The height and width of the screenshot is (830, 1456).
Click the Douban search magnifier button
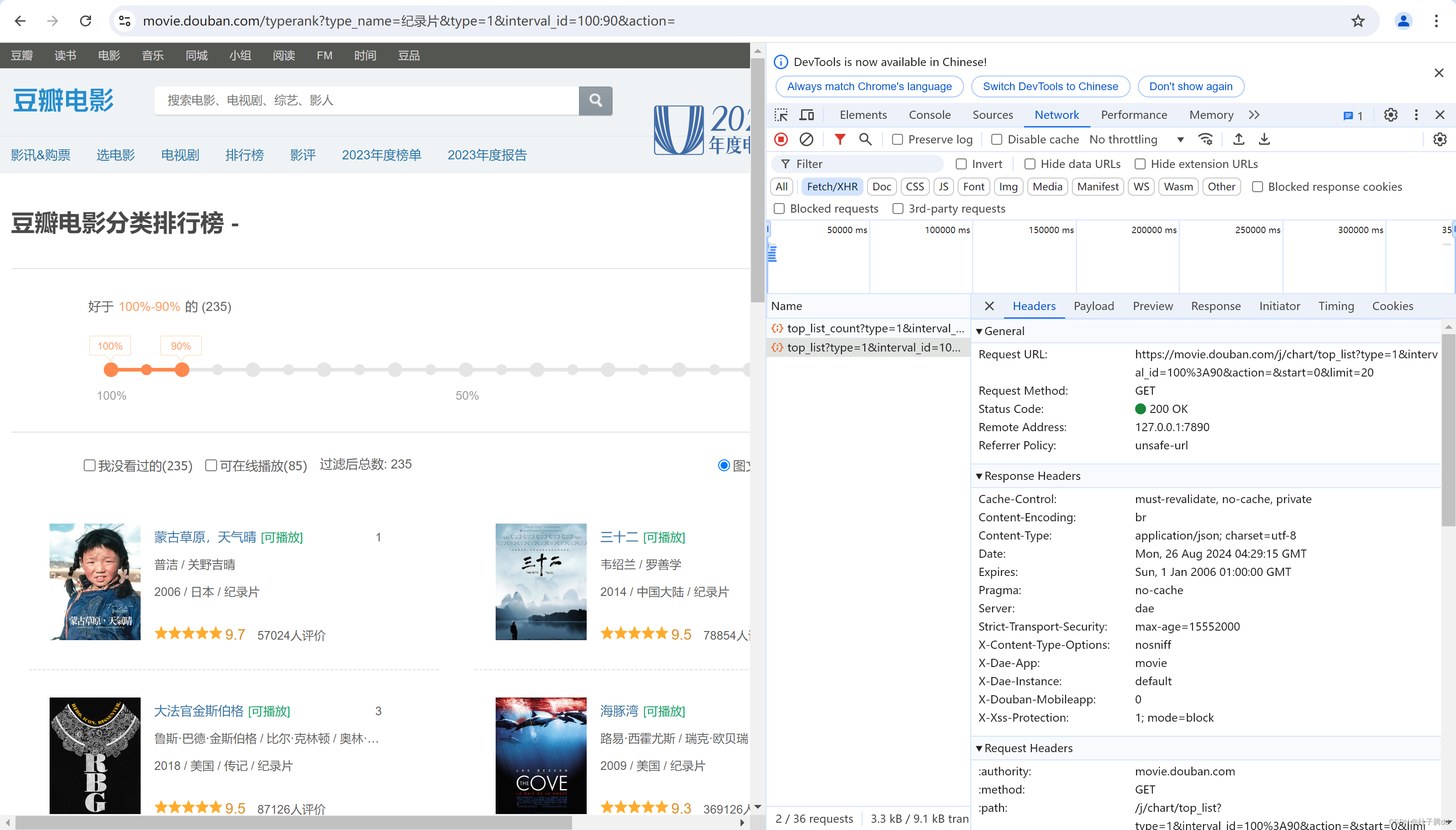point(595,100)
